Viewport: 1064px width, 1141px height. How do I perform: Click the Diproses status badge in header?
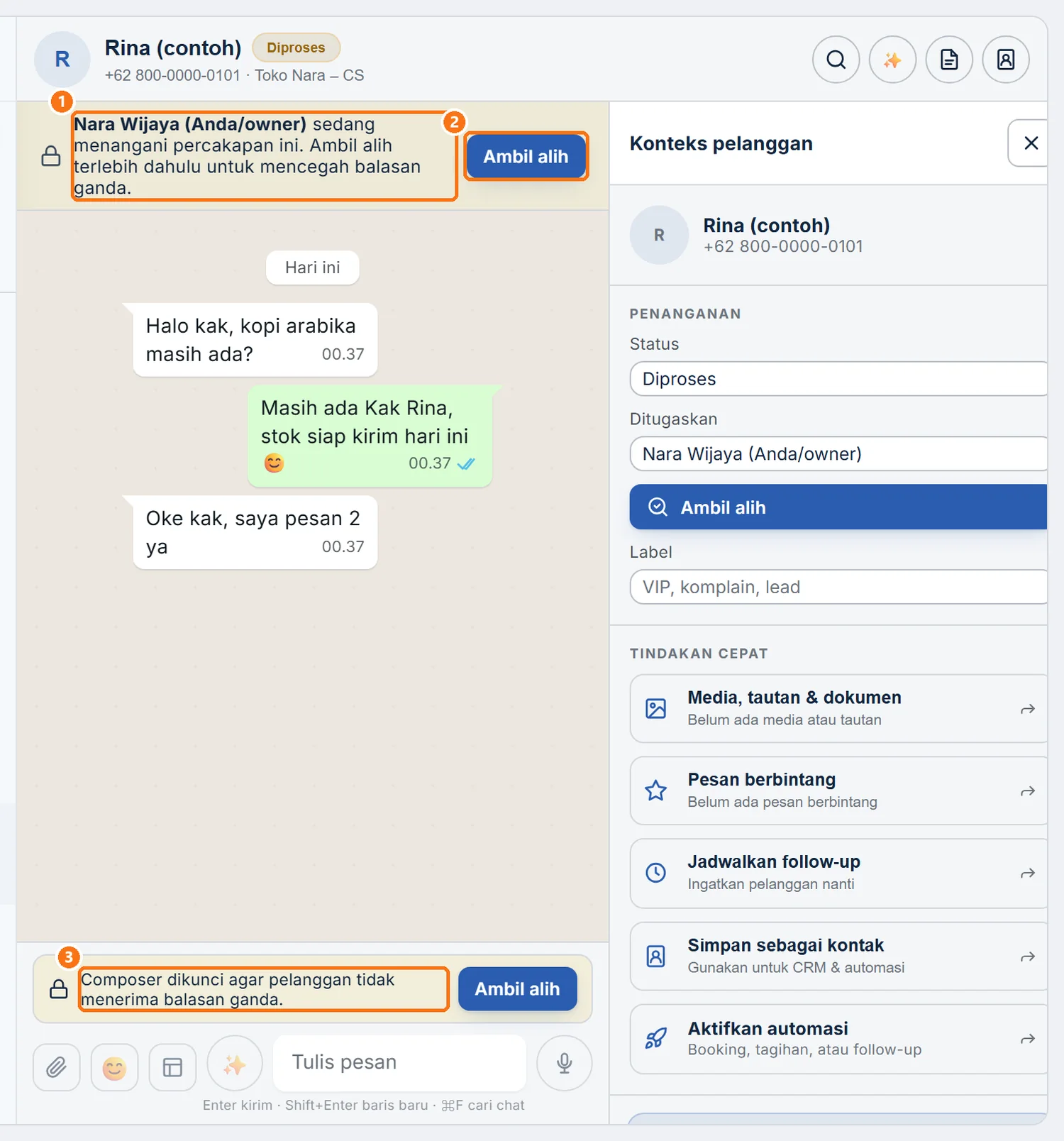296,48
